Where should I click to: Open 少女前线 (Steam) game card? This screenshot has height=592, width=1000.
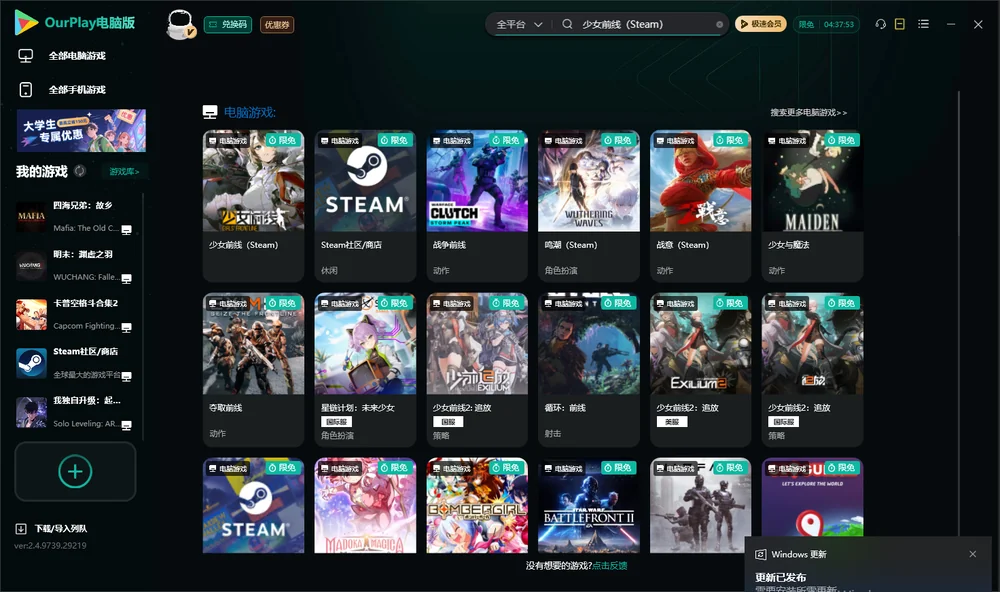tap(253, 206)
